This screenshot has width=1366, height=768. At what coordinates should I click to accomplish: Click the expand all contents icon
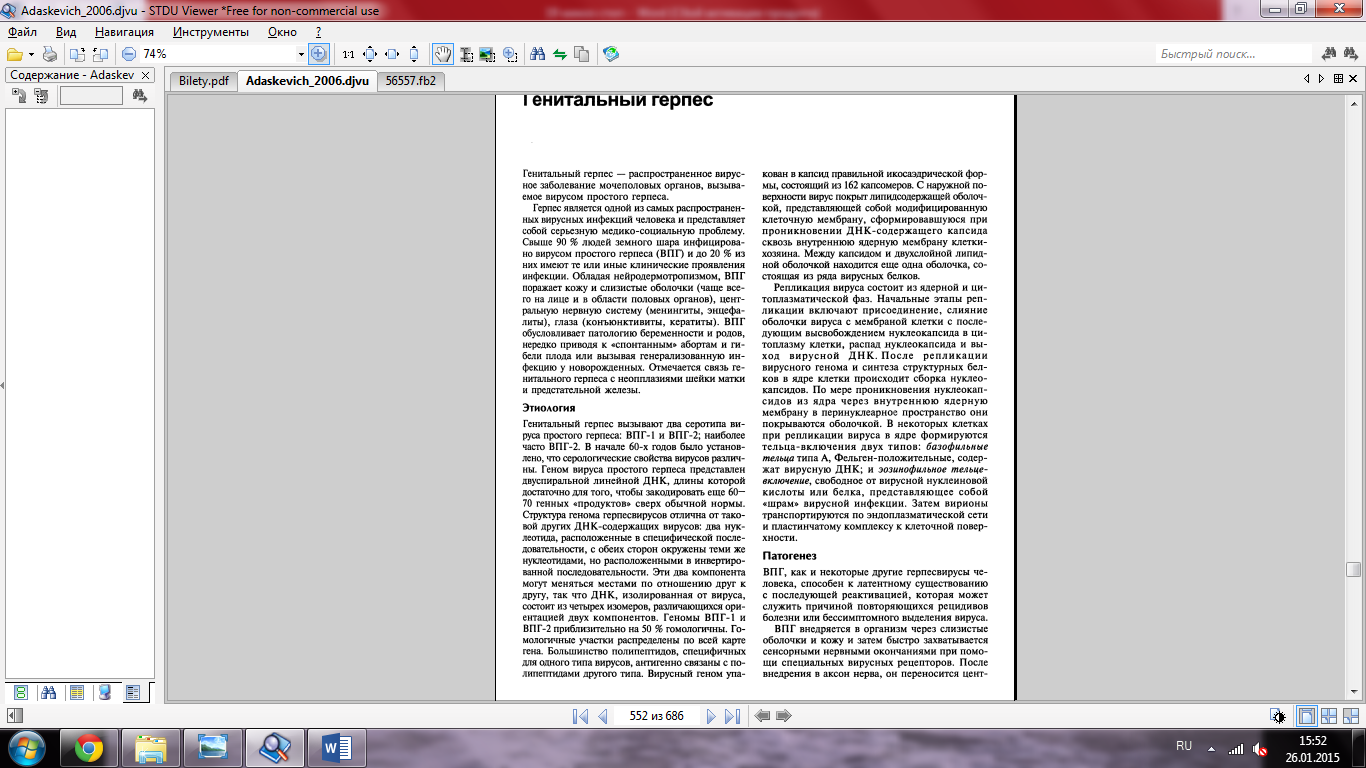(19, 96)
